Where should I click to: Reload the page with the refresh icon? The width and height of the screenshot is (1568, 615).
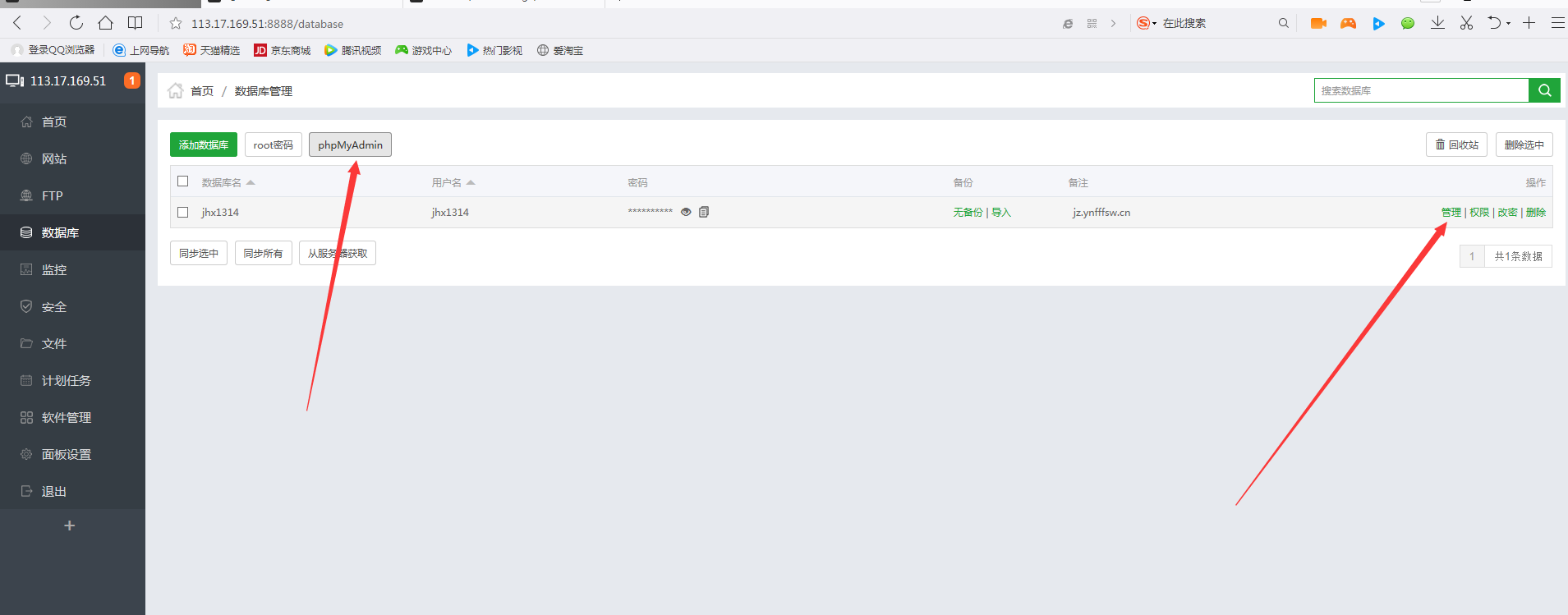click(76, 23)
